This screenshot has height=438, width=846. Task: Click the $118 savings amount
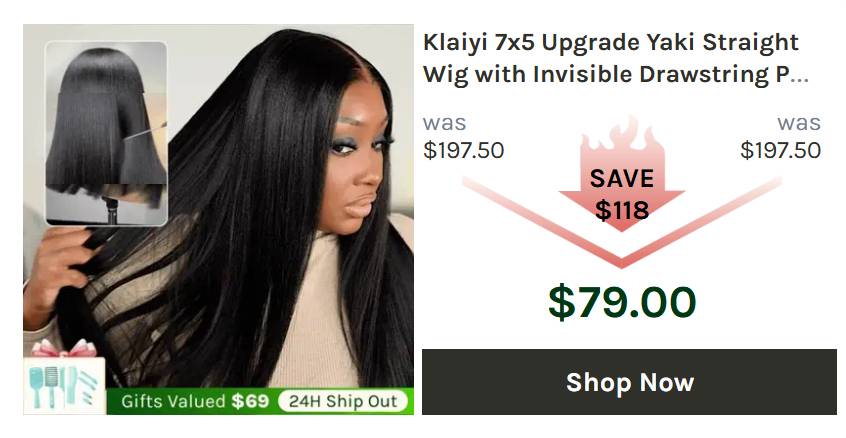pos(622,210)
